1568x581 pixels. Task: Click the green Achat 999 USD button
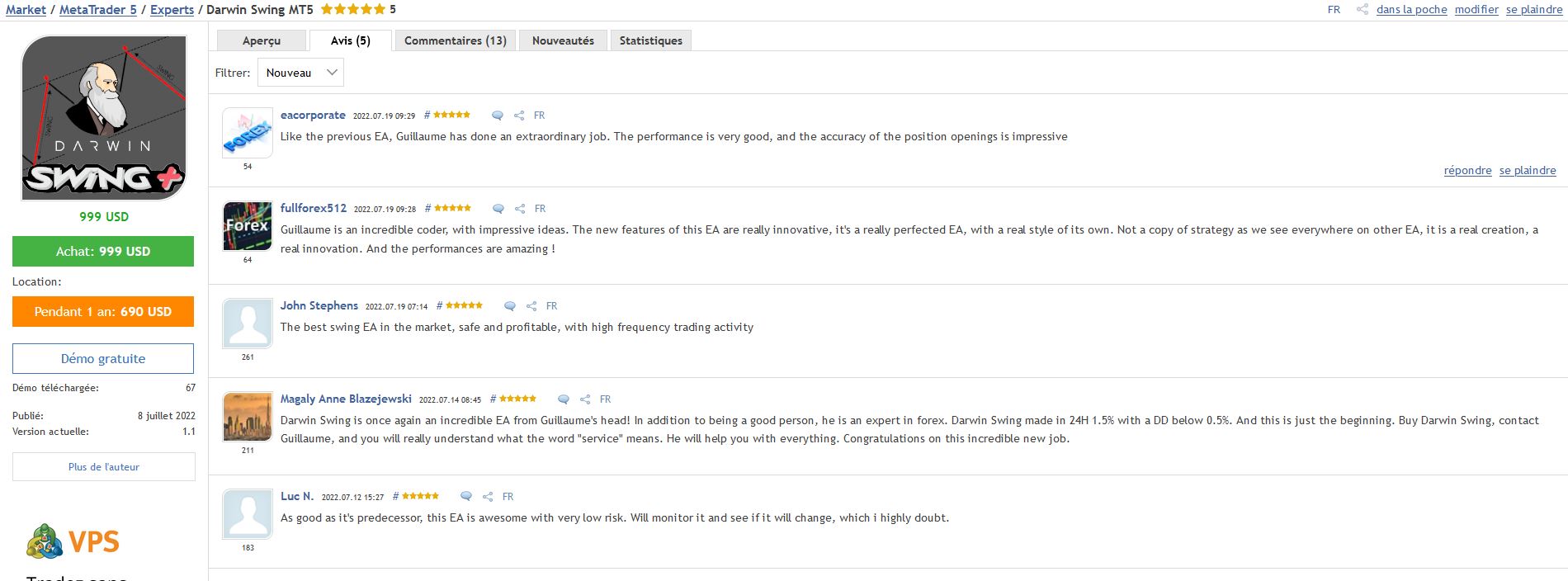click(103, 252)
